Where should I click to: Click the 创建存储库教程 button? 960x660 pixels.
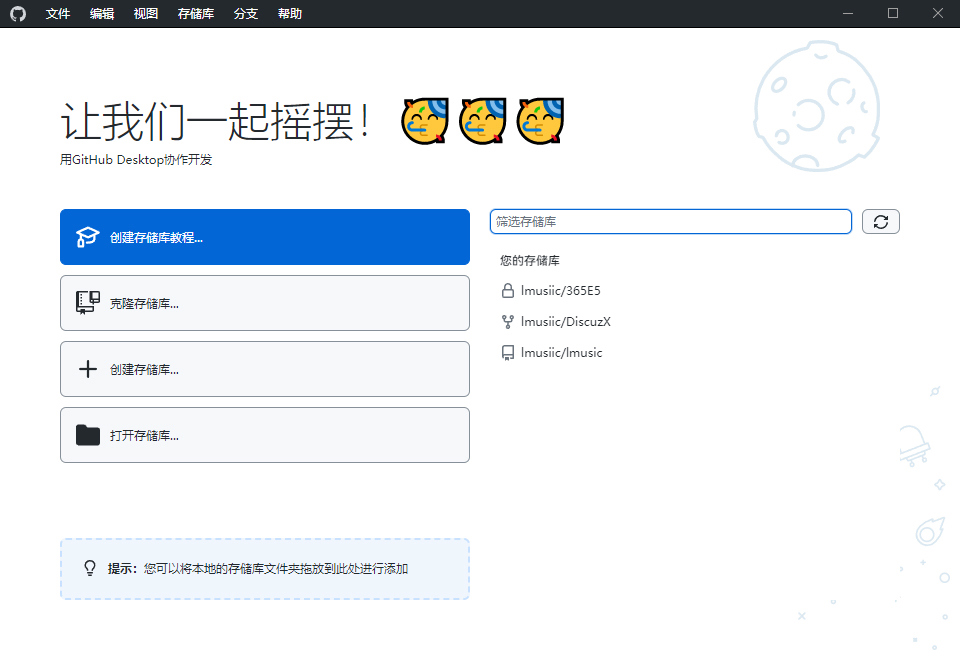264,237
